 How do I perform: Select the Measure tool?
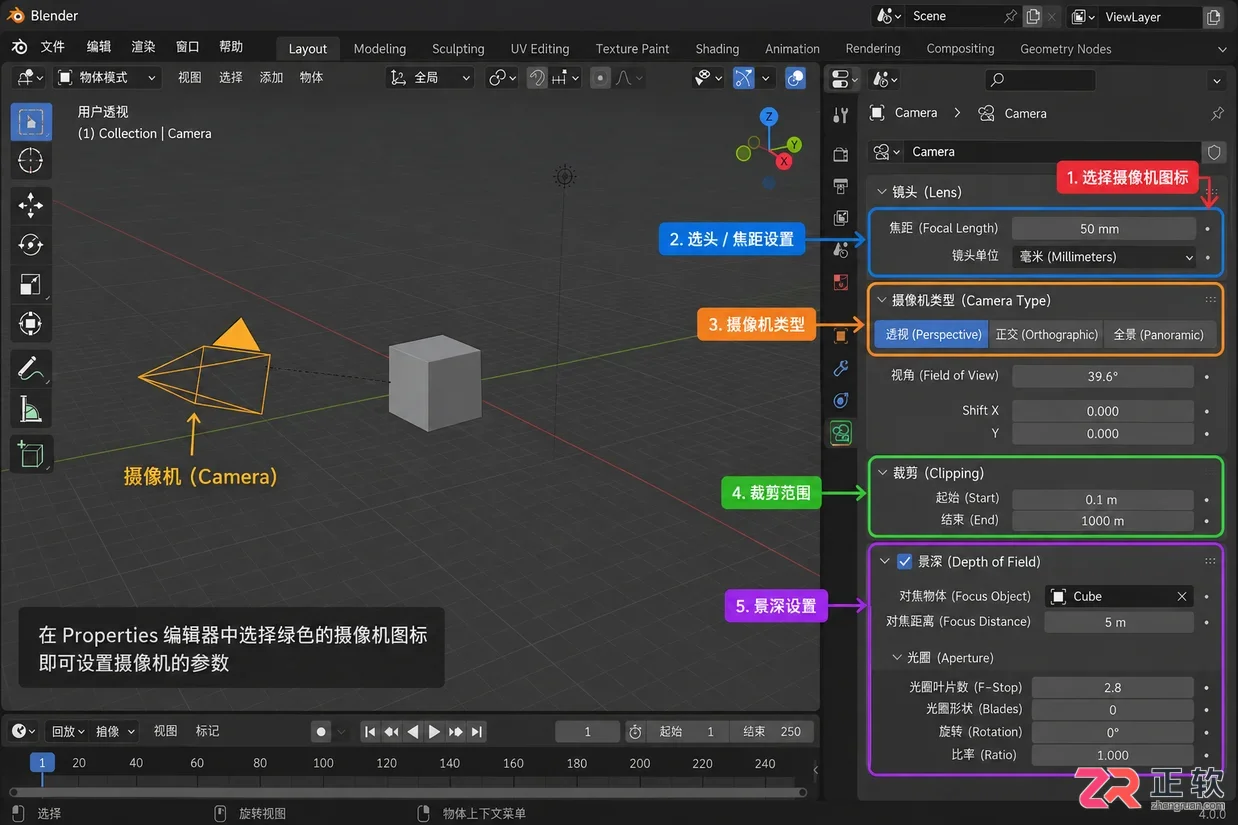31,409
